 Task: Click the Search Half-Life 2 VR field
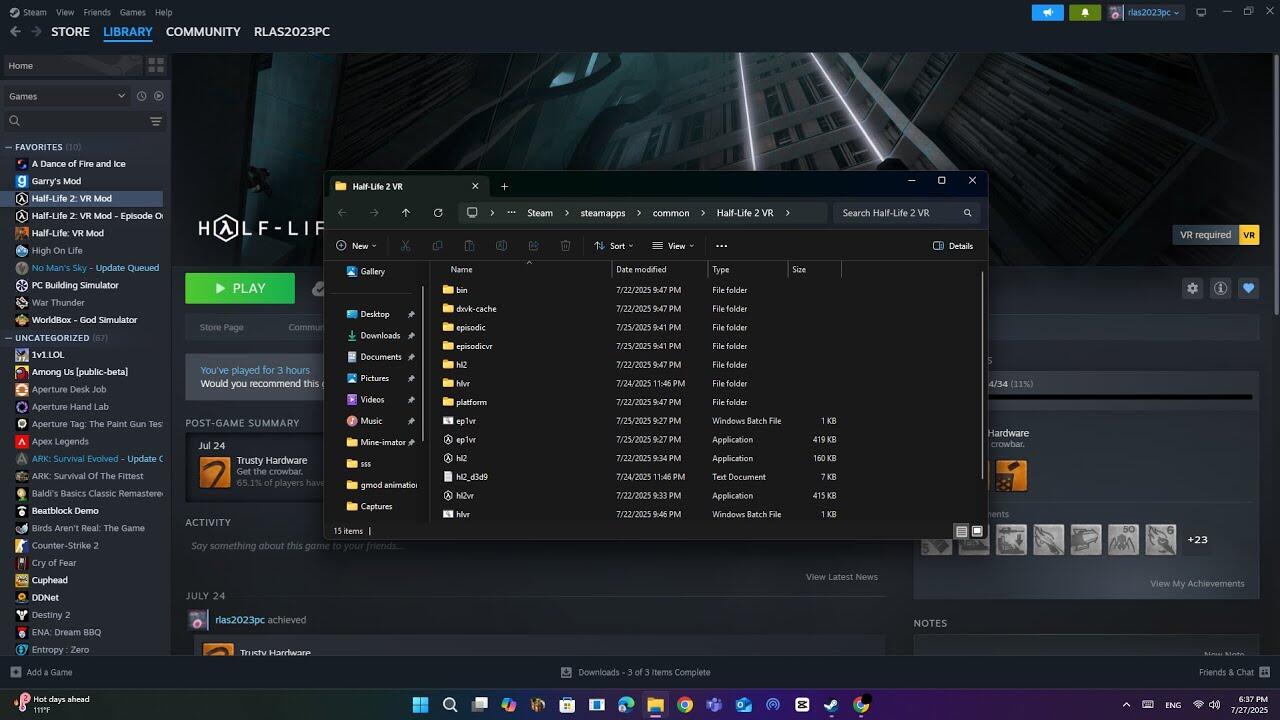tap(897, 213)
